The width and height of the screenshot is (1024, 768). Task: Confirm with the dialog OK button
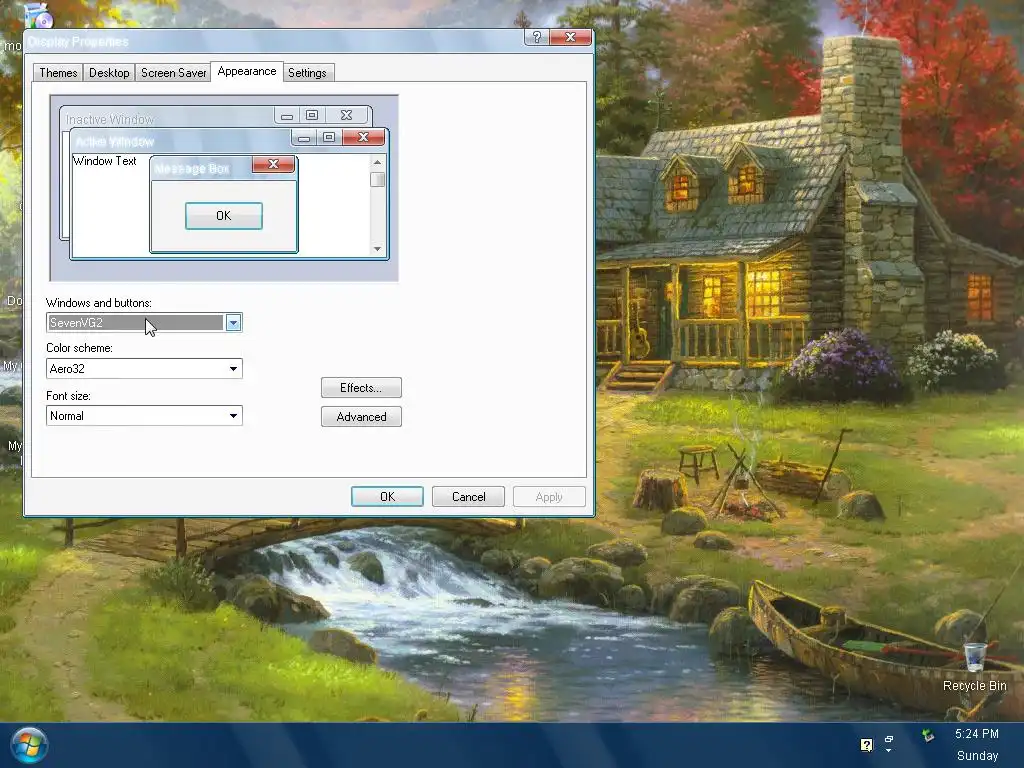[387, 497]
